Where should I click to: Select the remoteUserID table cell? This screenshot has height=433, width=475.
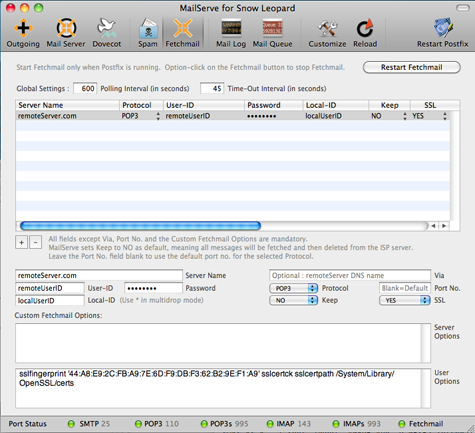[x=204, y=116]
